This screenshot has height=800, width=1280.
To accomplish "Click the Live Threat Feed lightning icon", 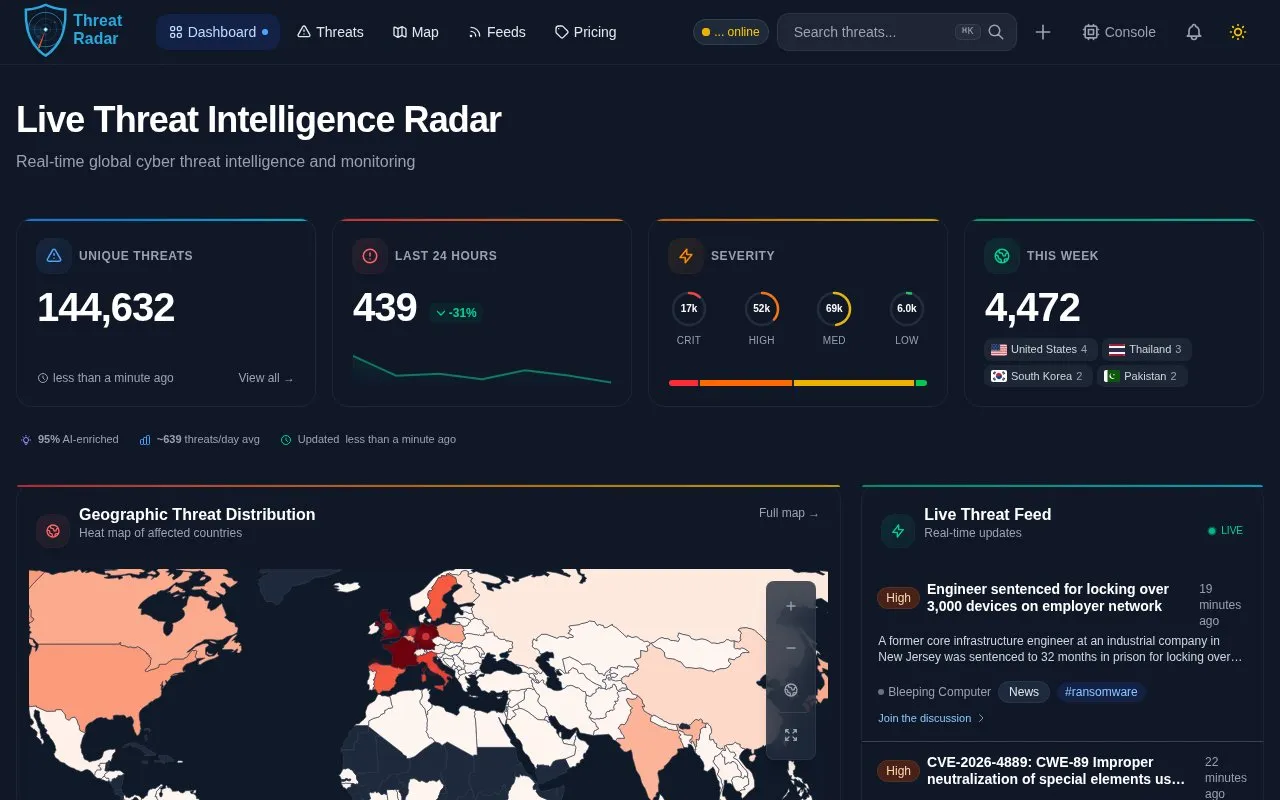I will coord(898,531).
